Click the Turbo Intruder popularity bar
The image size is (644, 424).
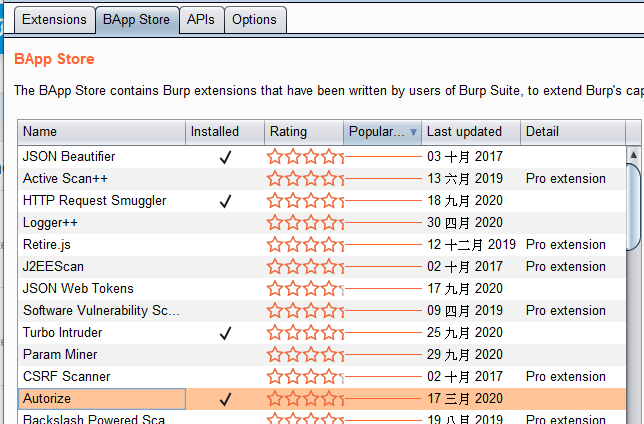coord(384,333)
